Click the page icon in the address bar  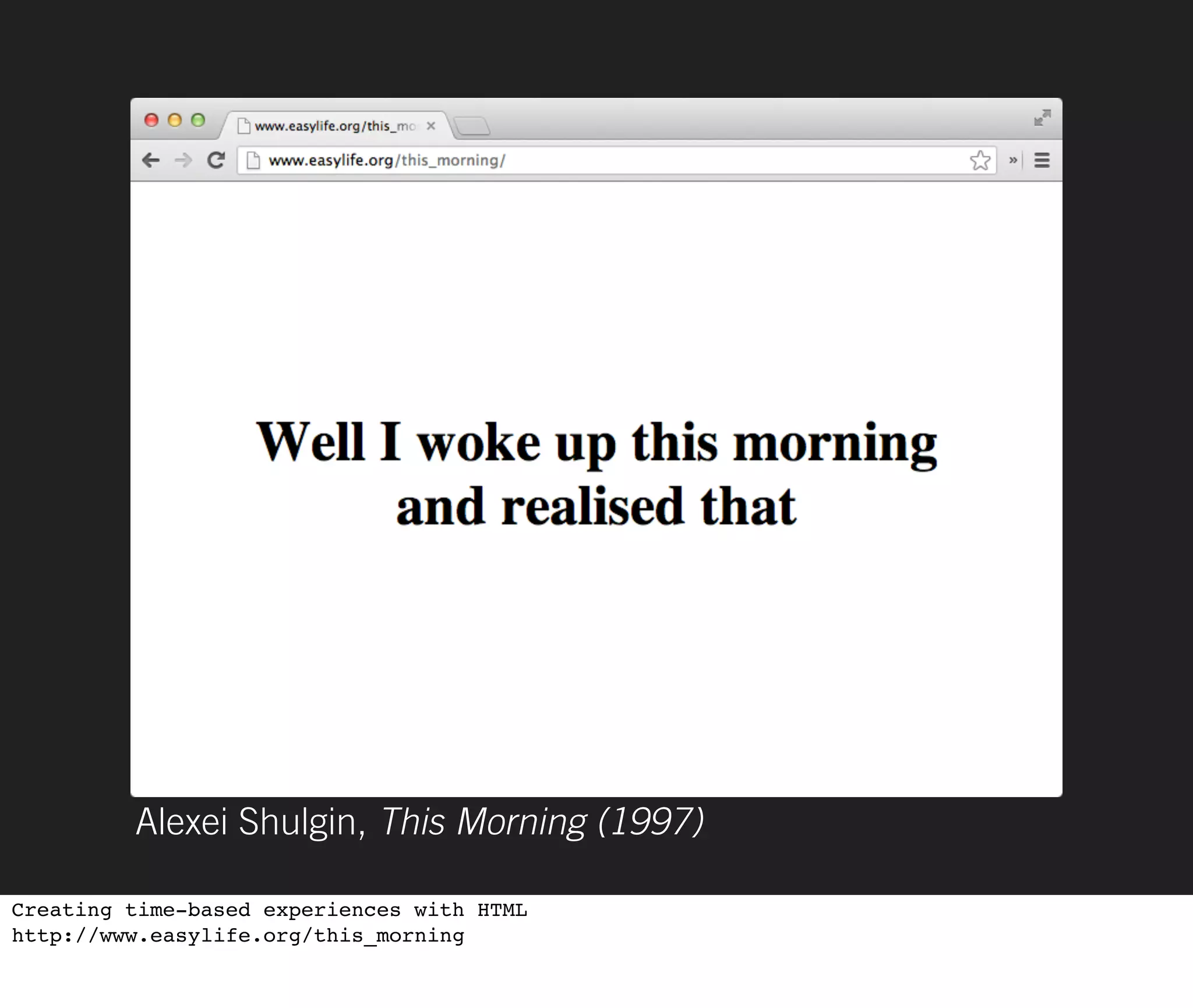(x=253, y=160)
